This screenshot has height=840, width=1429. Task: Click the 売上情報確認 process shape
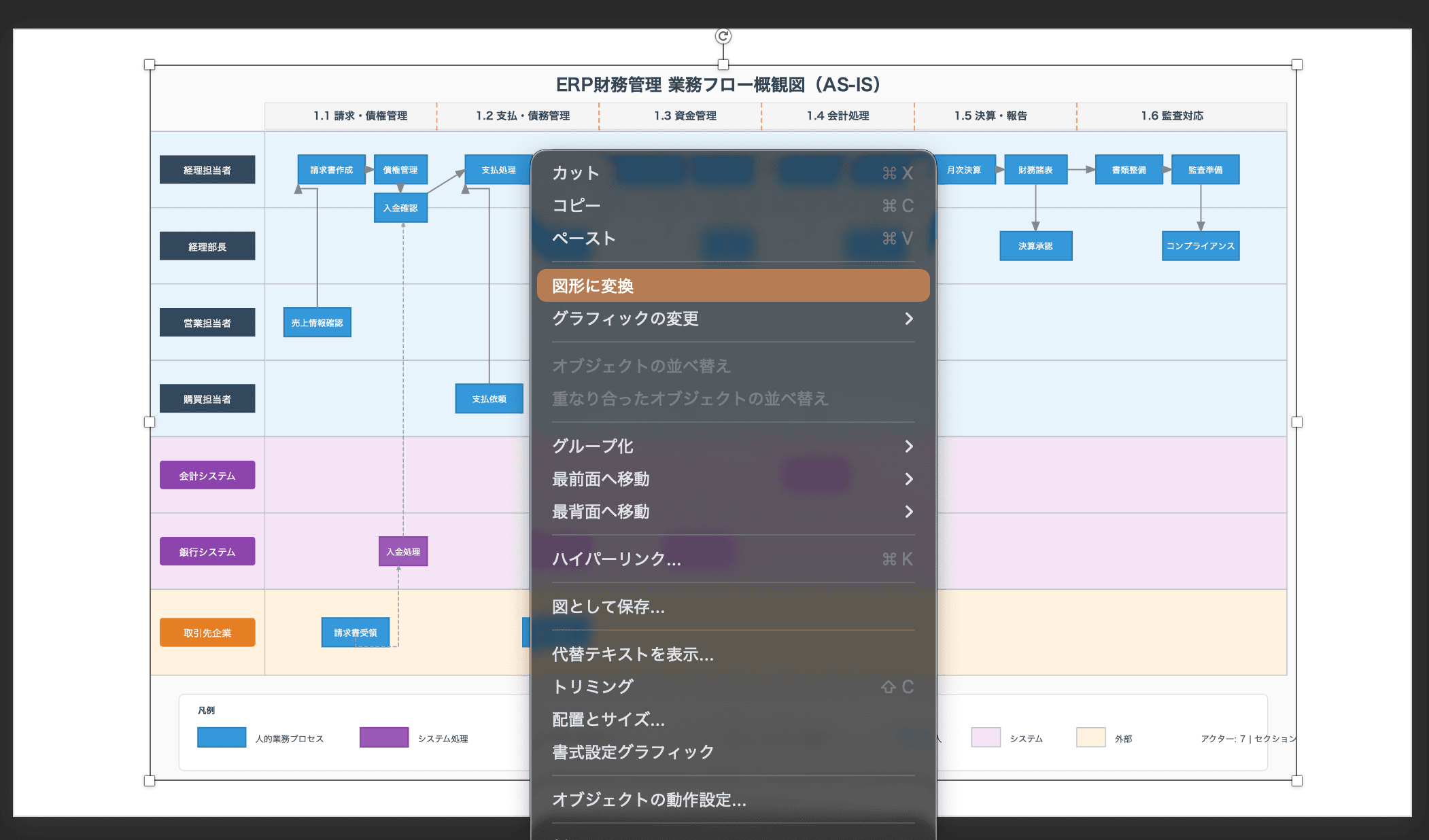[x=317, y=322]
